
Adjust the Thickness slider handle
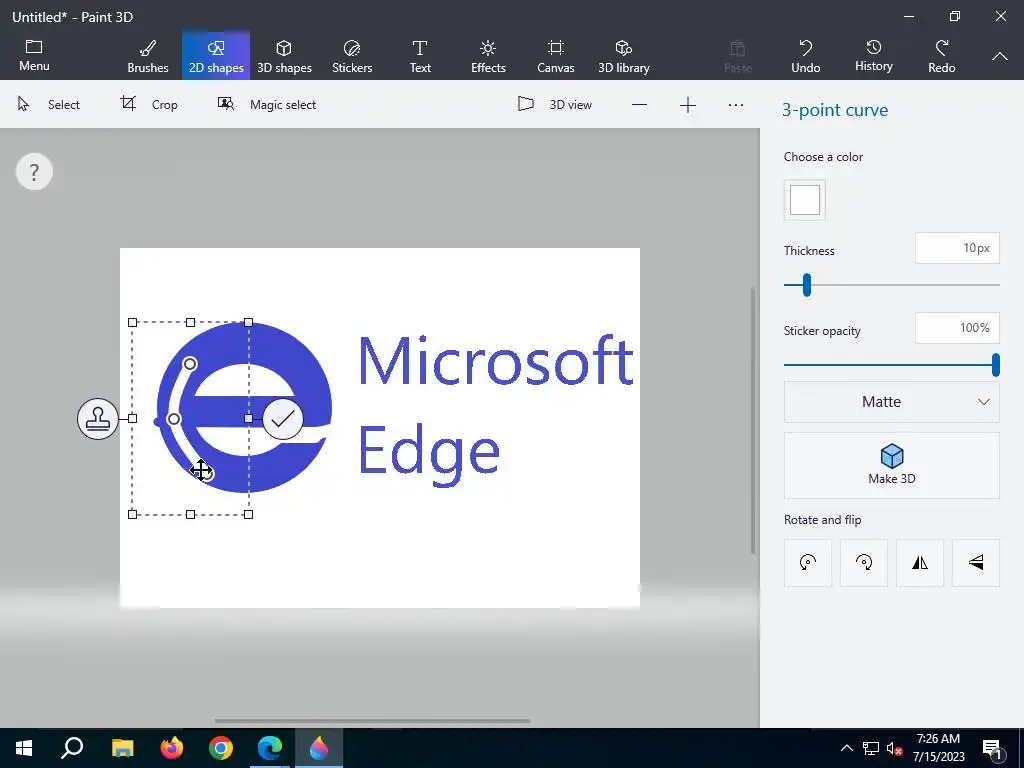point(807,285)
